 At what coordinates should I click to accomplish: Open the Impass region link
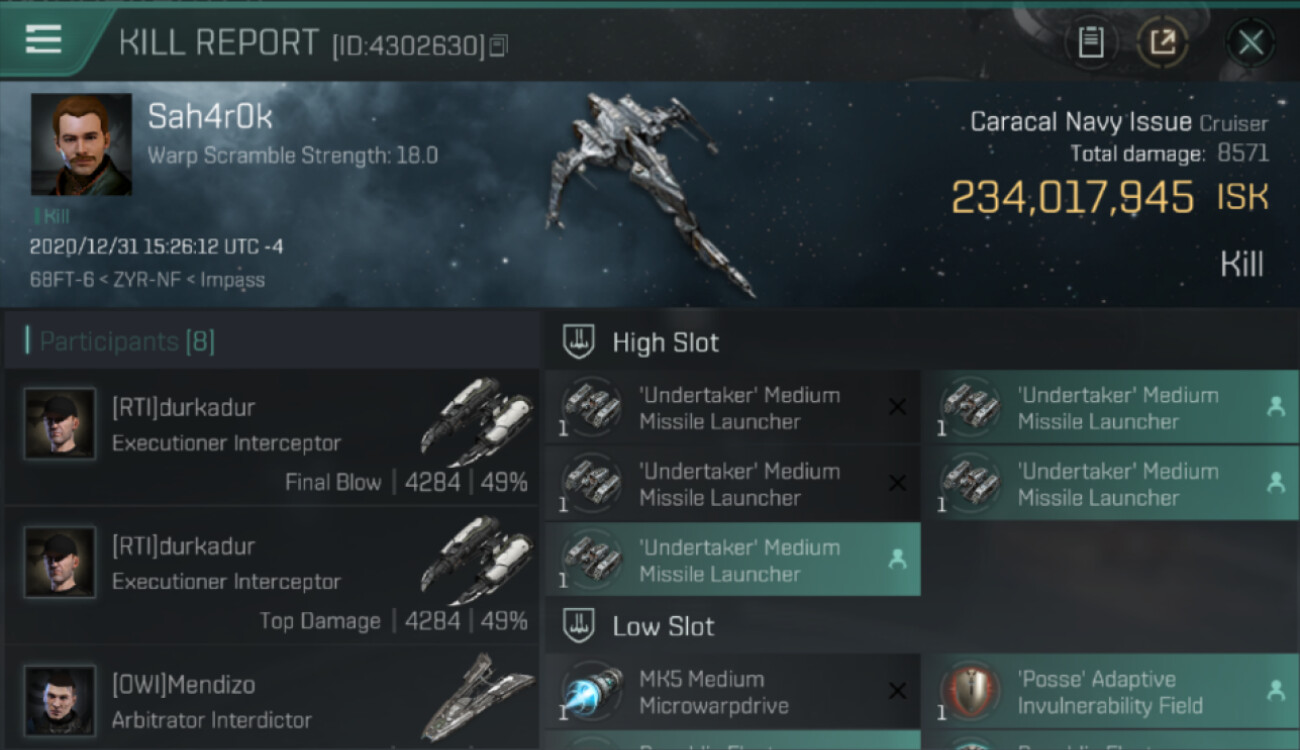pyautogui.click(x=233, y=280)
